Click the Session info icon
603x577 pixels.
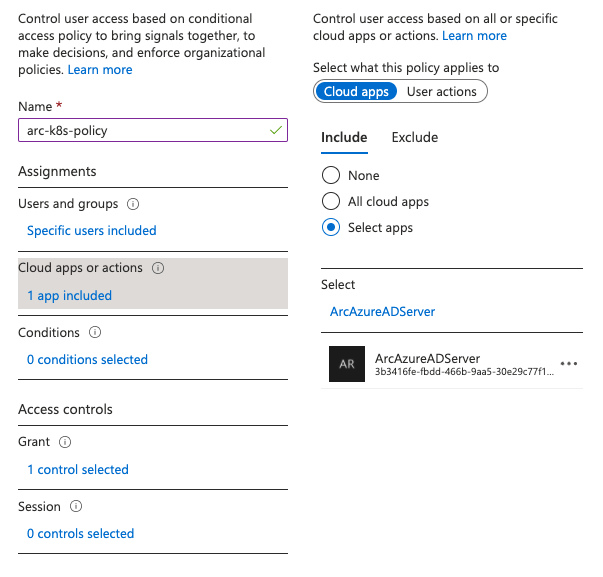[76, 507]
